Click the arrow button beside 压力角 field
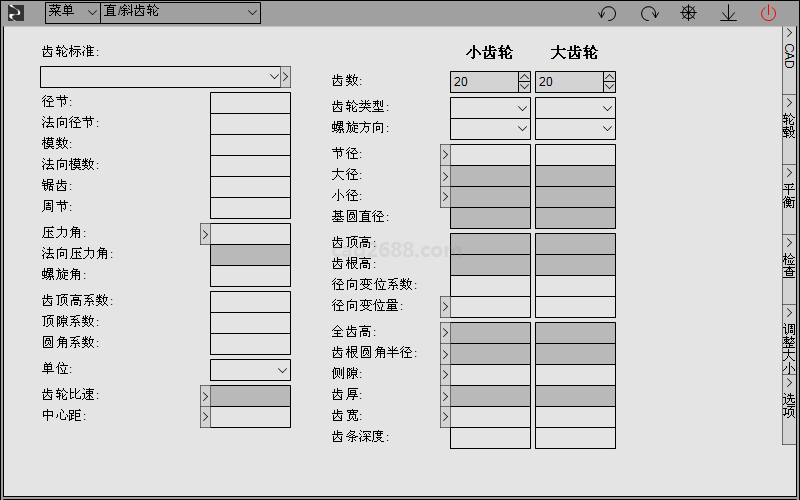This screenshot has width=800, height=500. coord(205,233)
